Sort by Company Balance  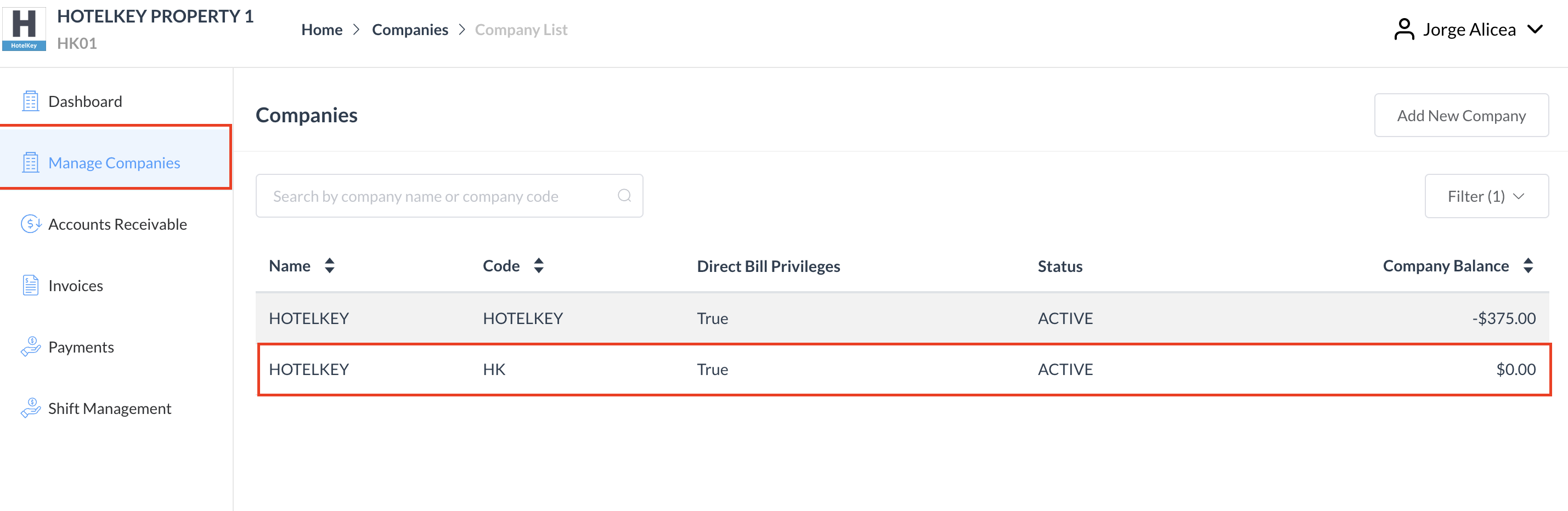1528,265
